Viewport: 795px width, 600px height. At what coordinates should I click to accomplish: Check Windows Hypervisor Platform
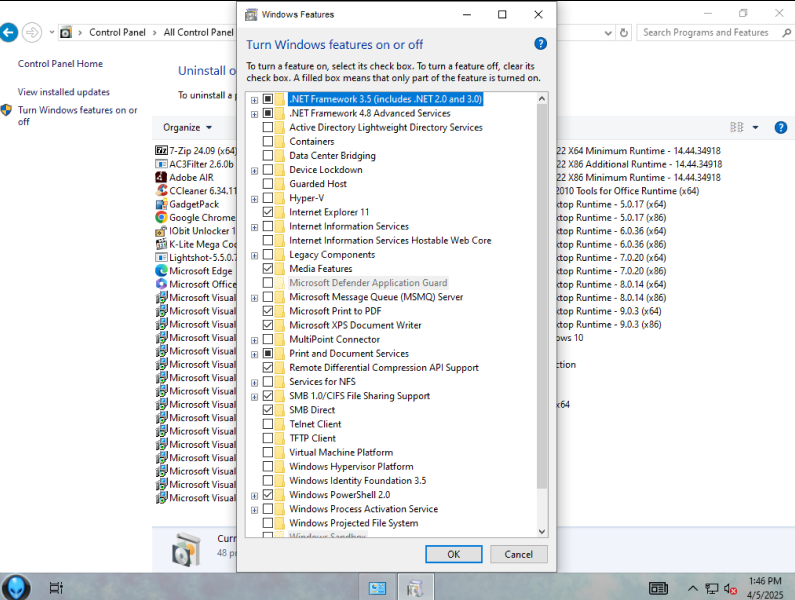point(268,466)
